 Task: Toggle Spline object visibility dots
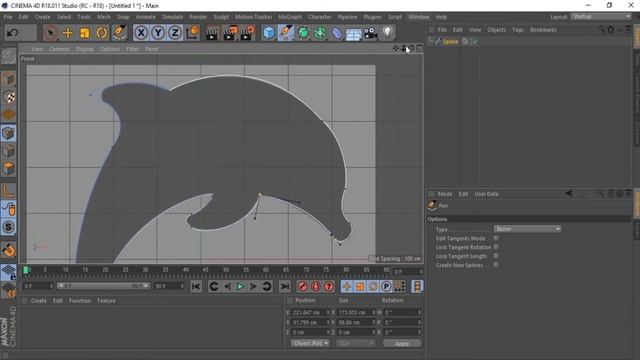click(x=470, y=41)
